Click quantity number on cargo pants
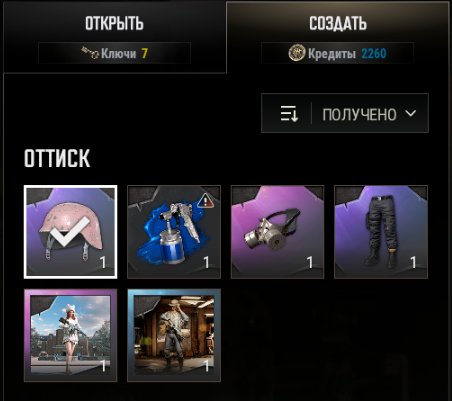452x401 pixels. click(x=413, y=262)
